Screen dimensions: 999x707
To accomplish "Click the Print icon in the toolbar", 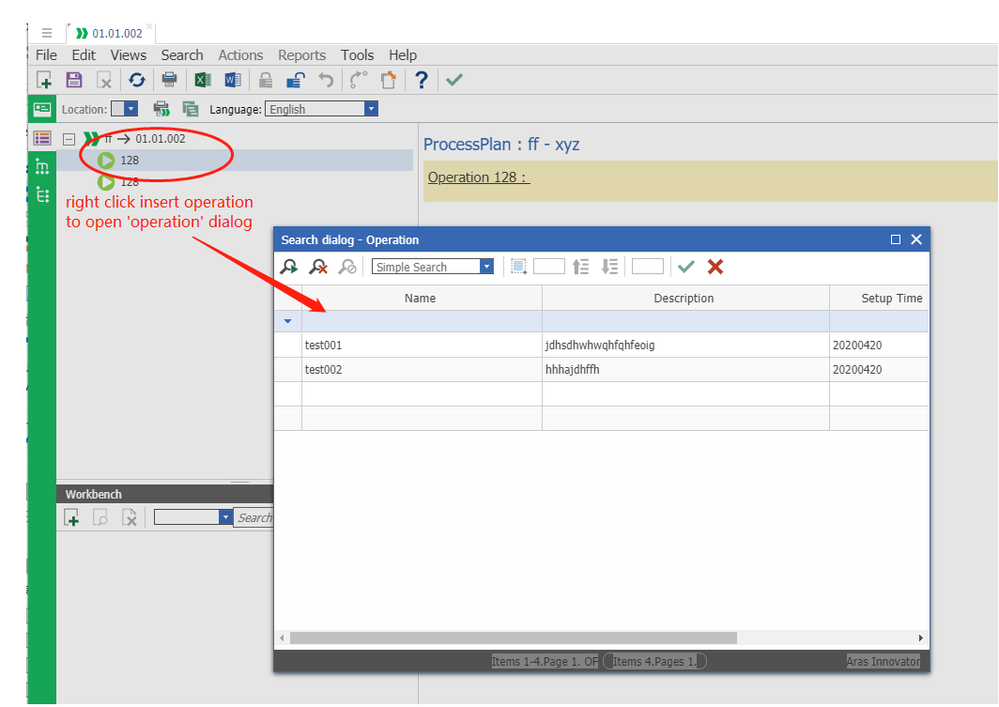I will pos(169,80).
